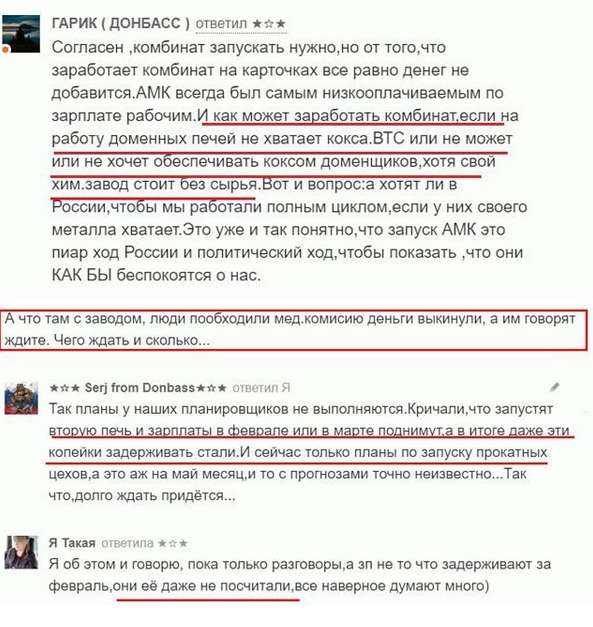
Task: Open Serj from Donbass avatar with flag
Action: pyautogui.click(x=21, y=399)
